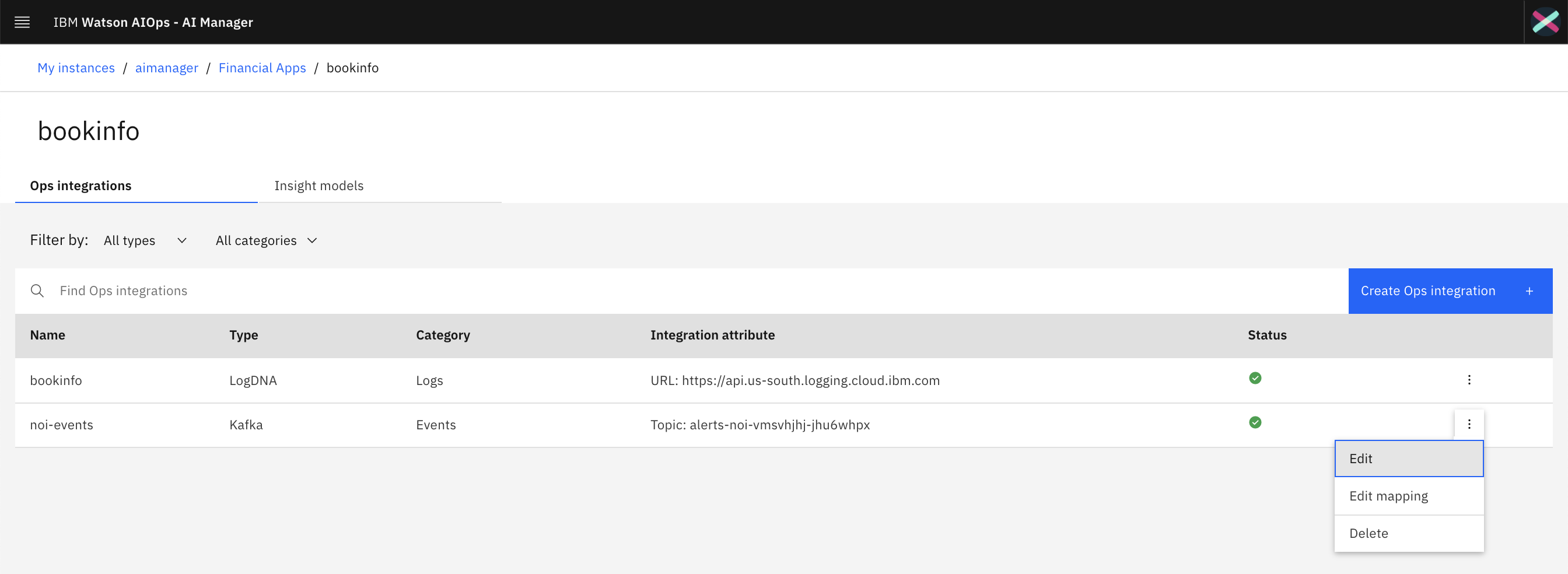
Task: Focus the Find Ops integrations search field
Action: [x=682, y=291]
